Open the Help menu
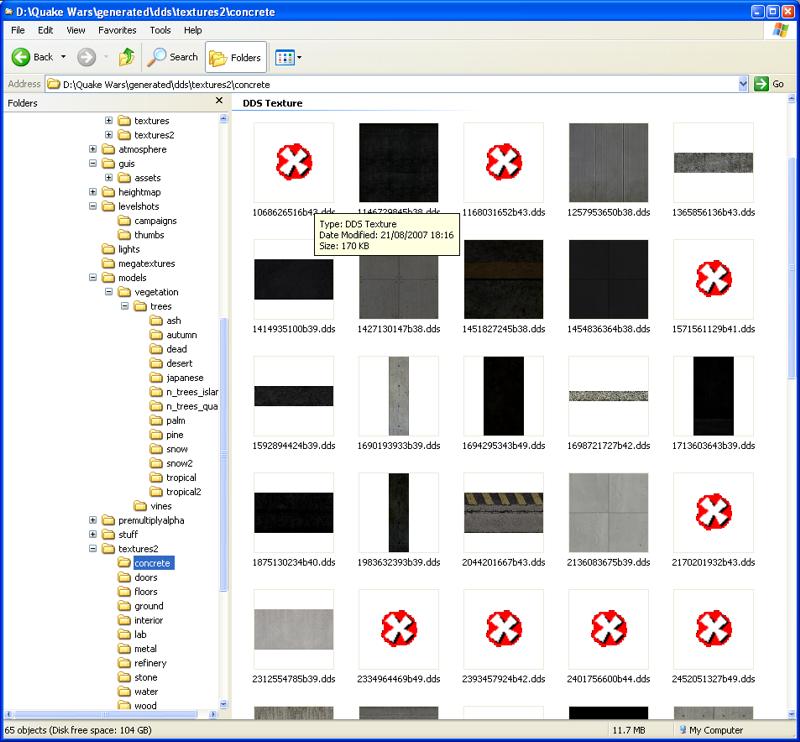 click(x=193, y=30)
